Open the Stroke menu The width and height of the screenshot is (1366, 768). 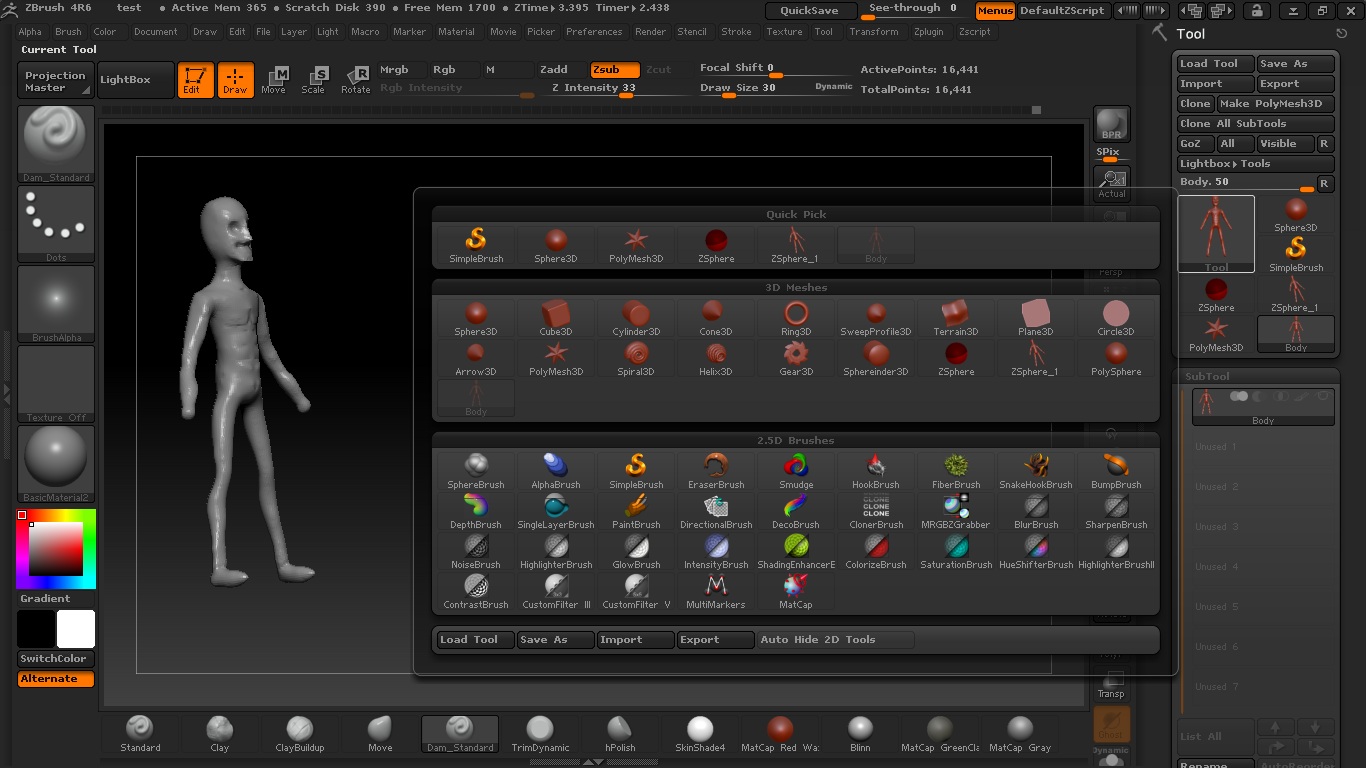[x=736, y=32]
